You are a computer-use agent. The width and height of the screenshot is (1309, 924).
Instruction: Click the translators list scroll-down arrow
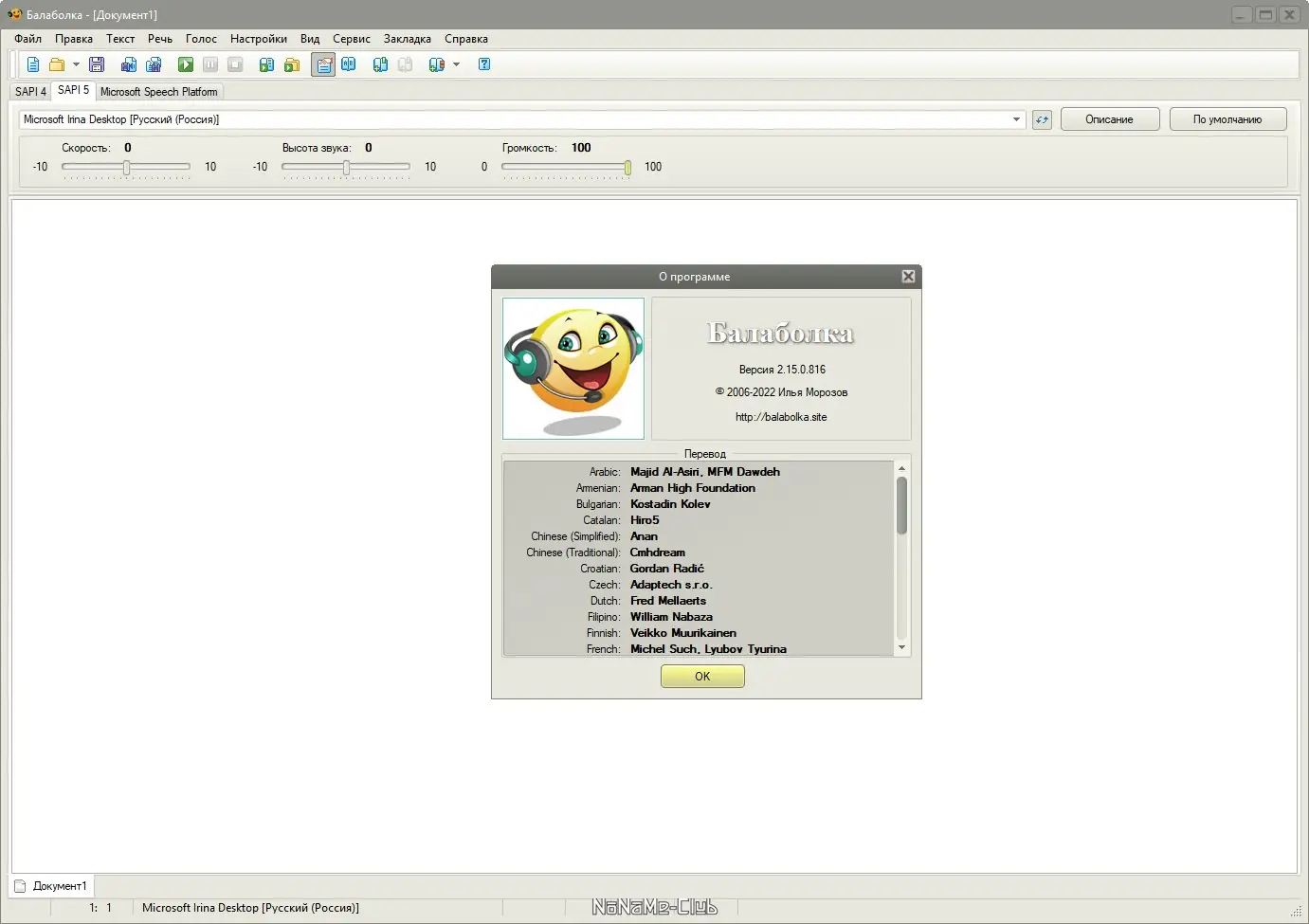[901, 648]
